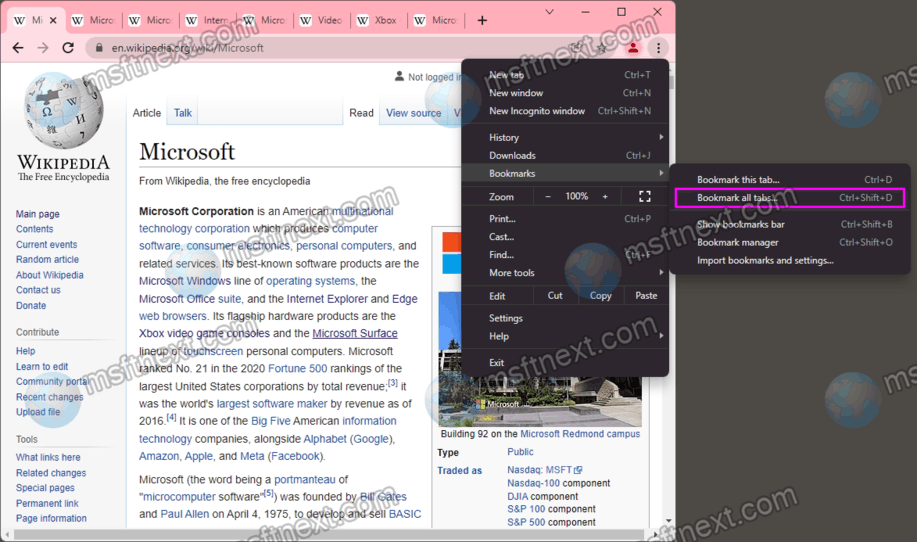Choose Print... in the menu
Viewport: 917px width, 542px height.
[x=565, y=219]
